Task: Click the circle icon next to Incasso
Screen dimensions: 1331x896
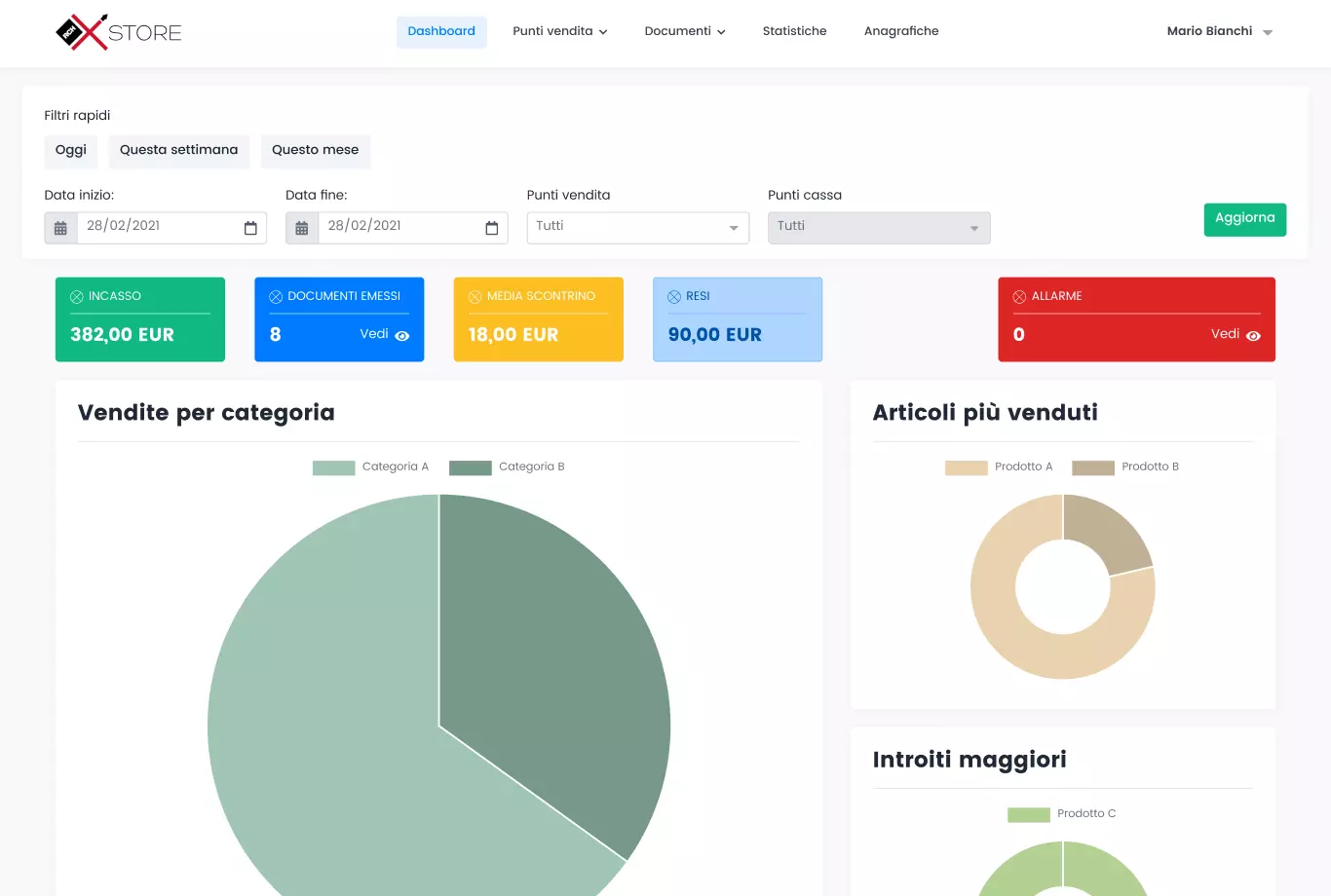Action: click(77, 297)
